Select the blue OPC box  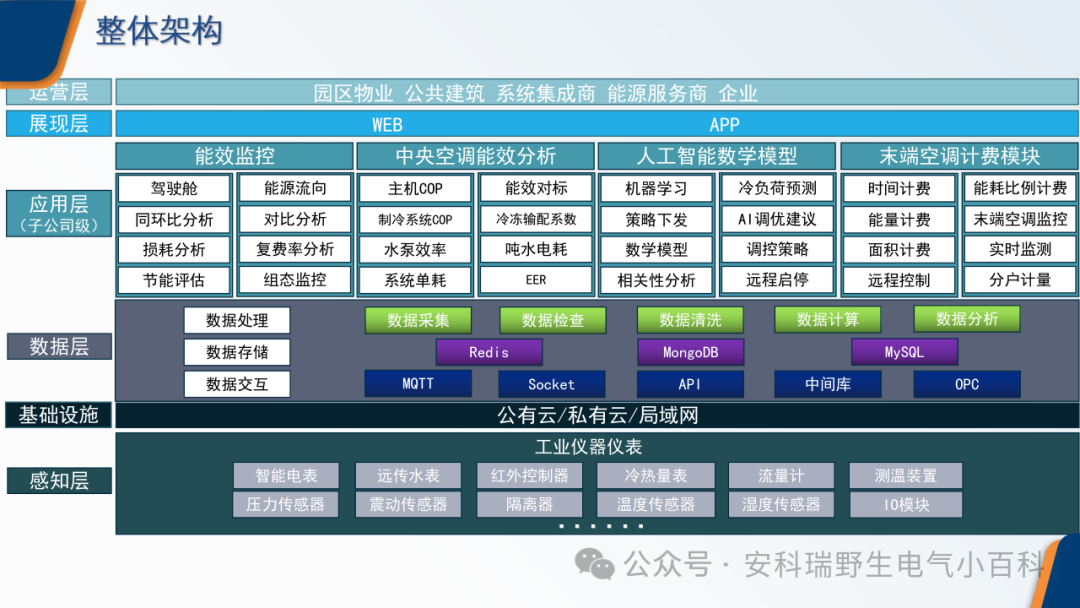967,384
